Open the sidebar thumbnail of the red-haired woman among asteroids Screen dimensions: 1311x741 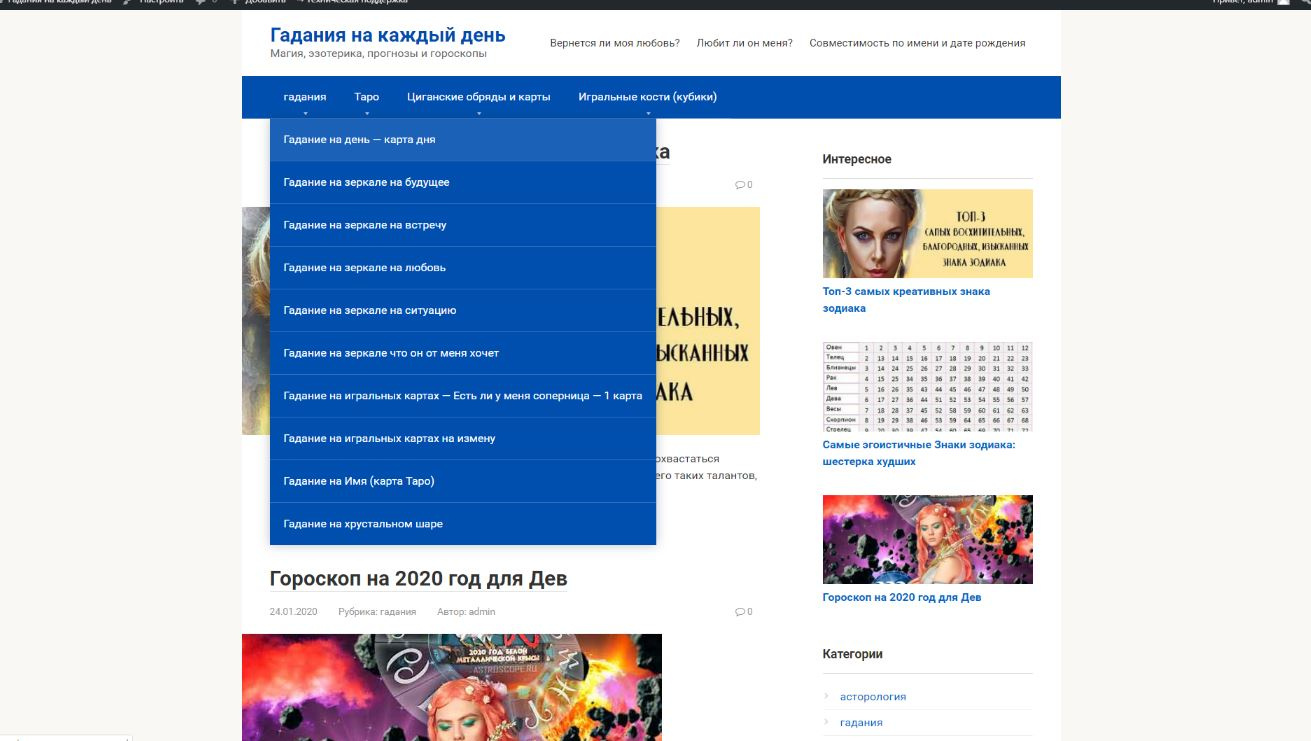928,539
